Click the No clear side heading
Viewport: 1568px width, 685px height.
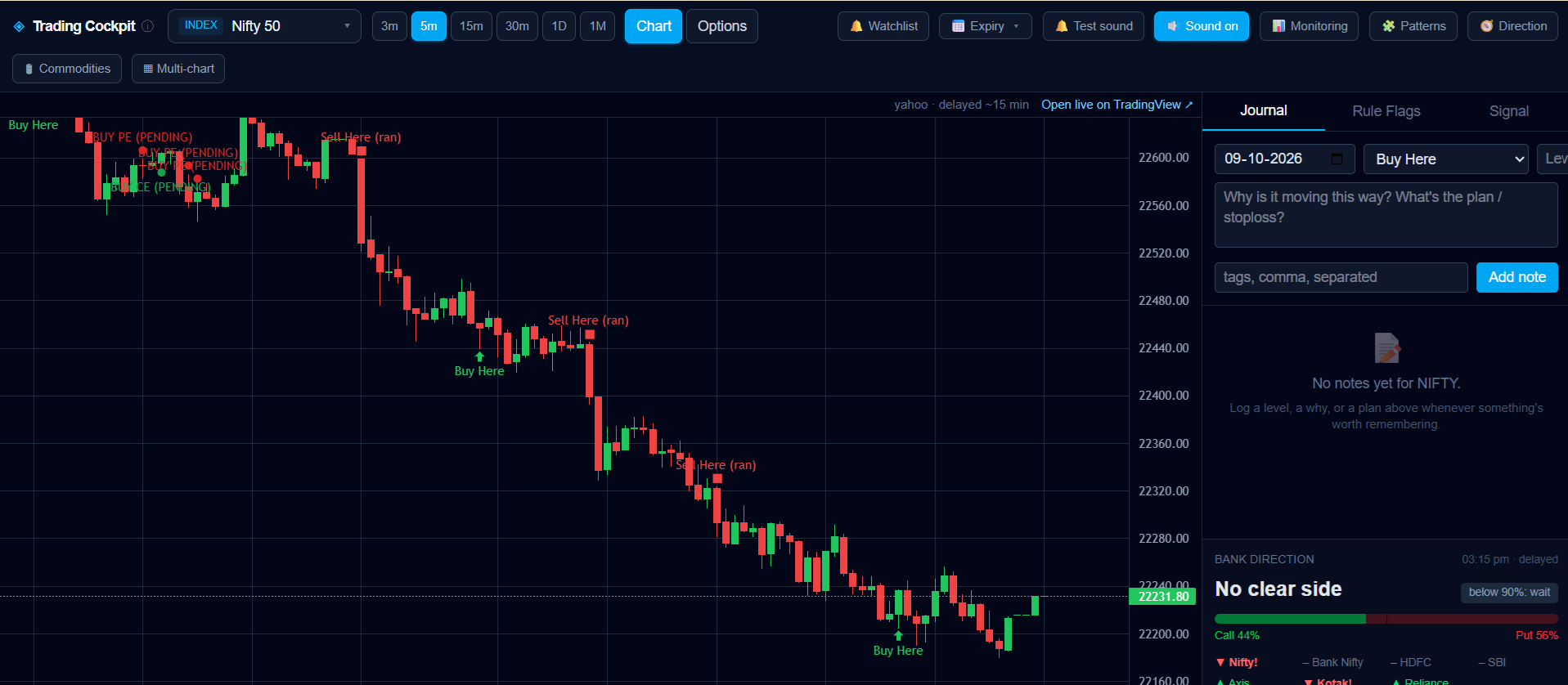click(x=1278, y=589)
